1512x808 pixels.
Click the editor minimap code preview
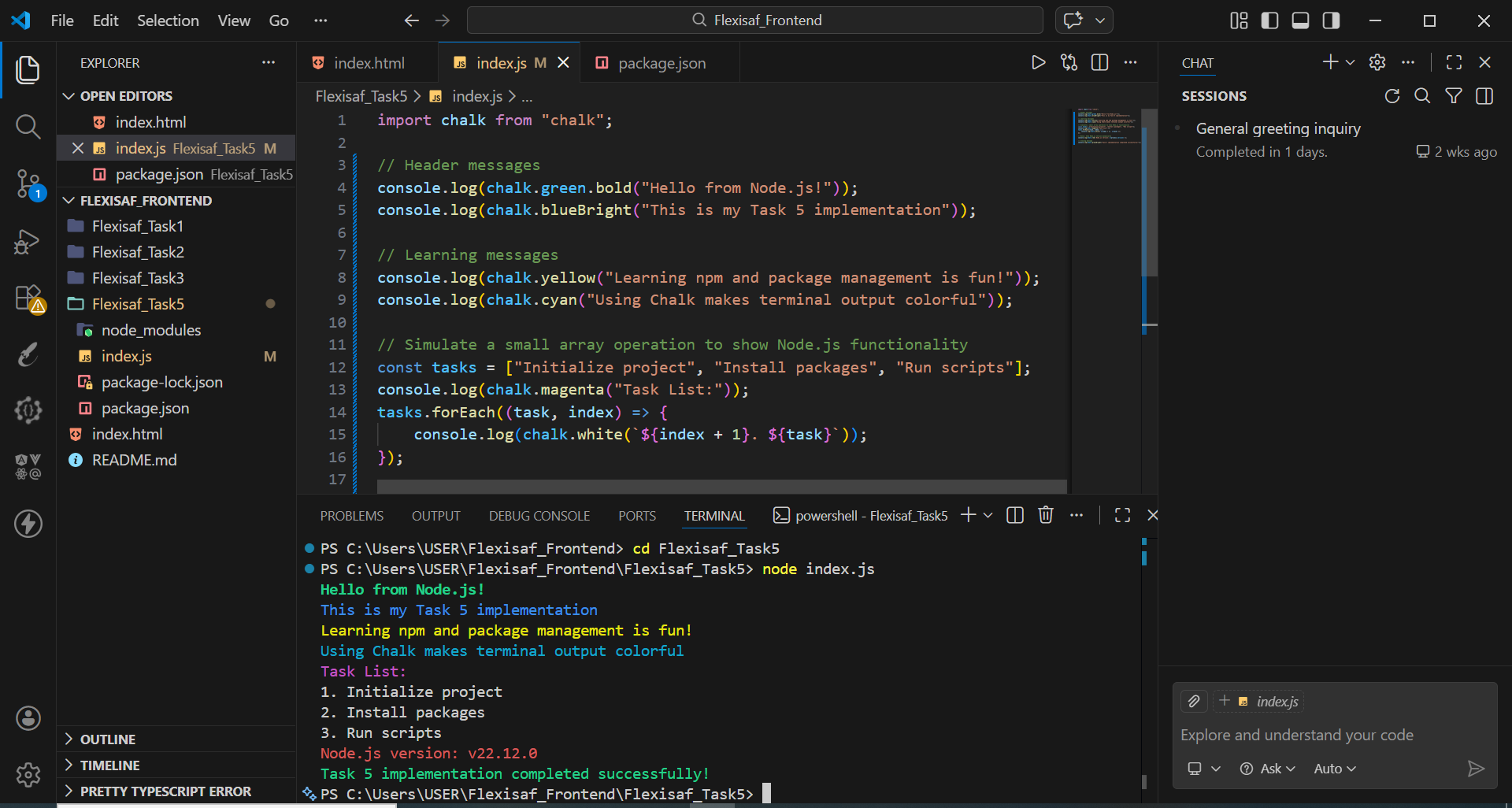coord(1106,128)
